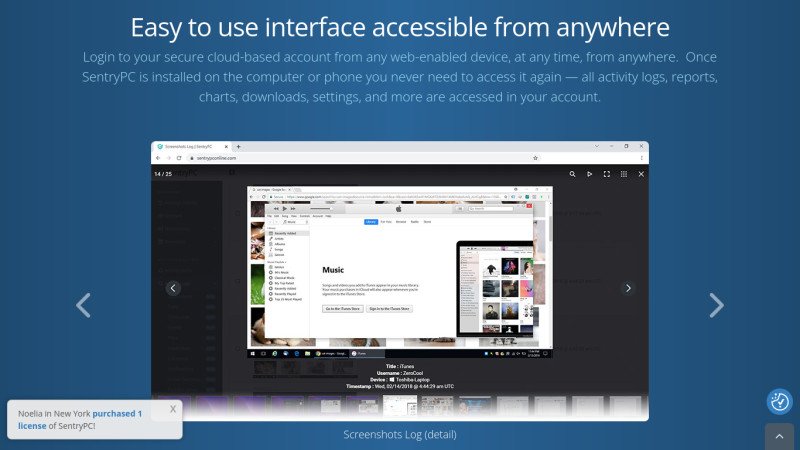
Task: Click the Screenshots Log browser tab
Action: coord(192,146)
